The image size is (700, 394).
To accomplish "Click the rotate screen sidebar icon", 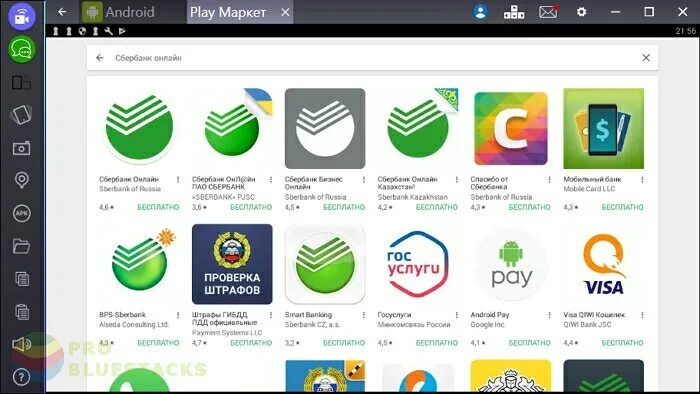I will click(x=21, y=115).
